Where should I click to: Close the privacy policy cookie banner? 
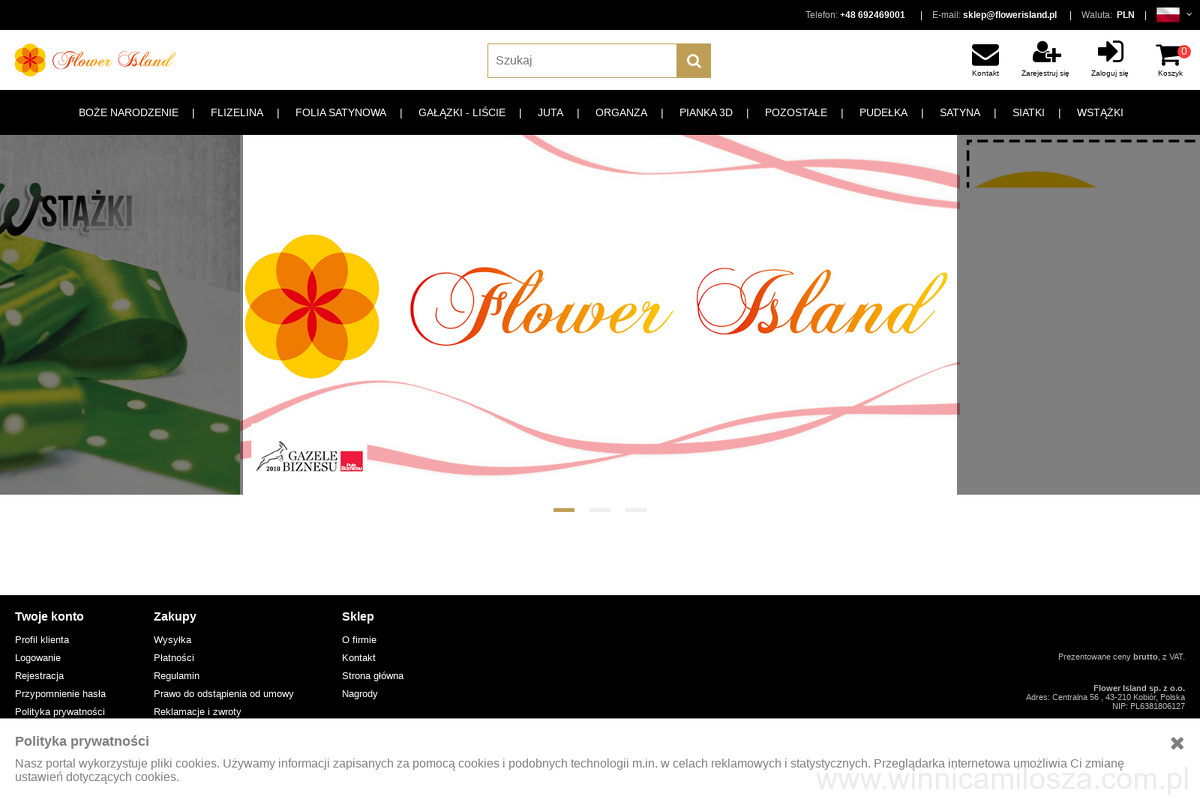pos(1177,743)
